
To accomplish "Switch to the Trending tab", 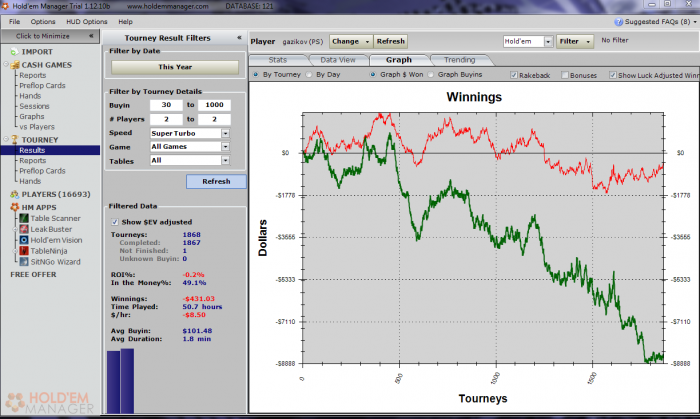I will (x=459, y=60).
